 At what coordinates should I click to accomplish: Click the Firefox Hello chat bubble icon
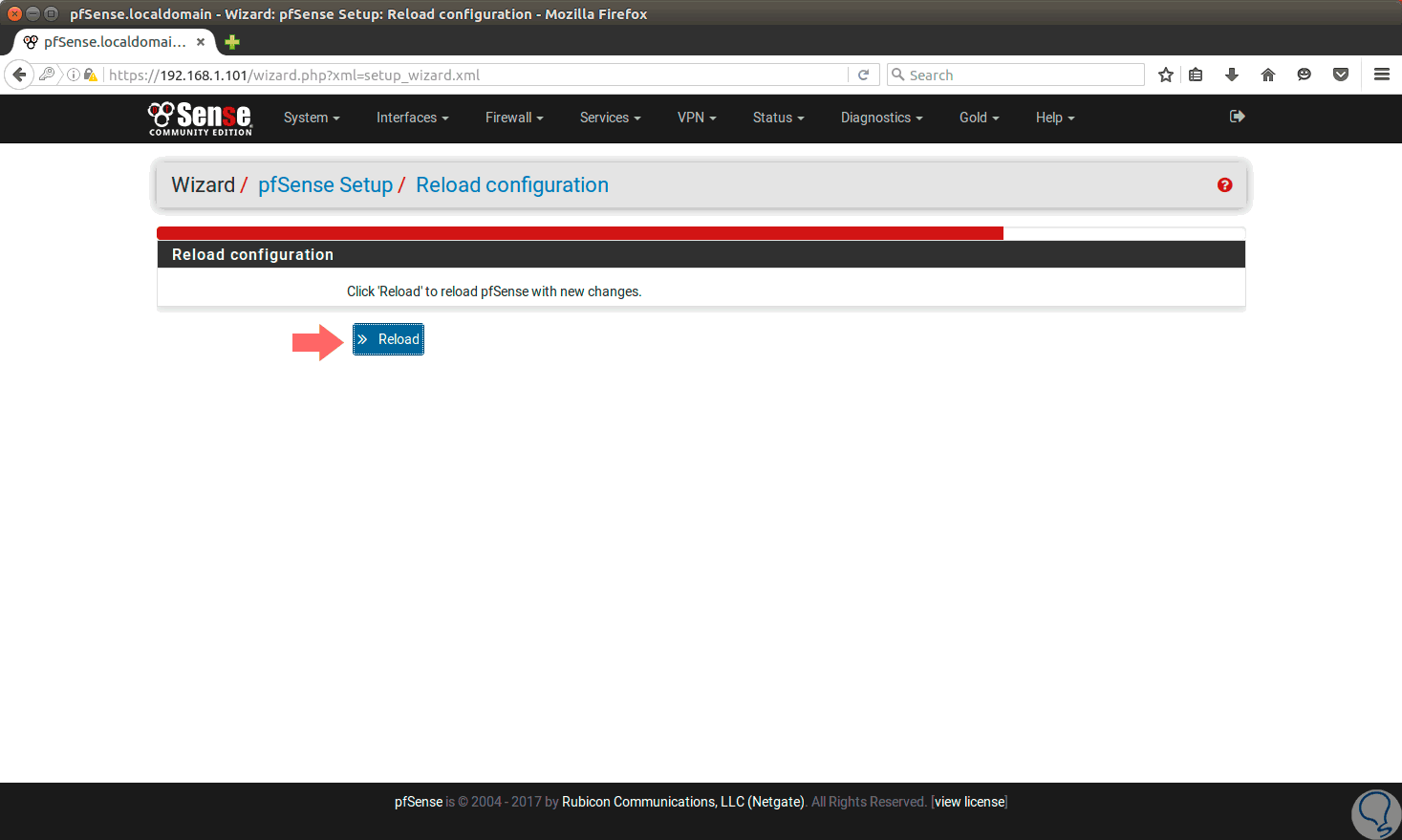(x=1305, y=75)
